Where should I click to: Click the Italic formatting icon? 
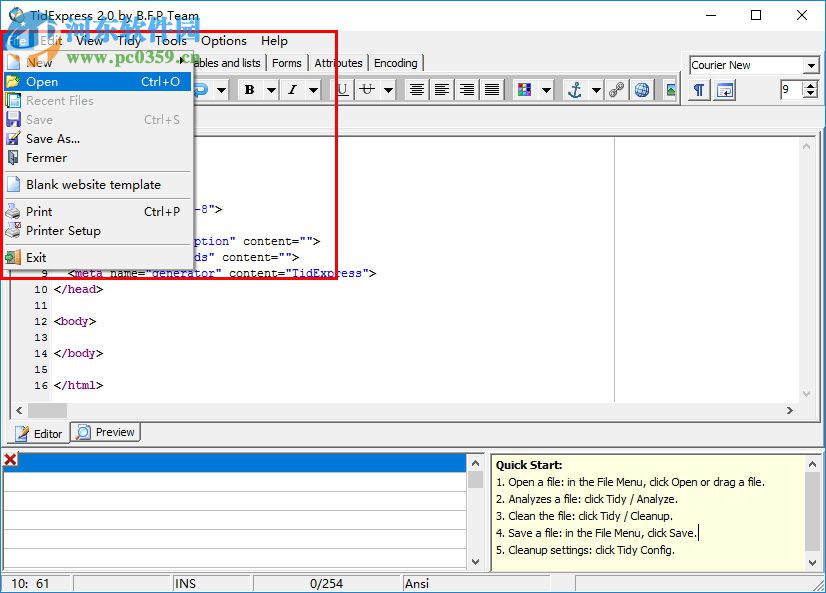coord(292,90)
